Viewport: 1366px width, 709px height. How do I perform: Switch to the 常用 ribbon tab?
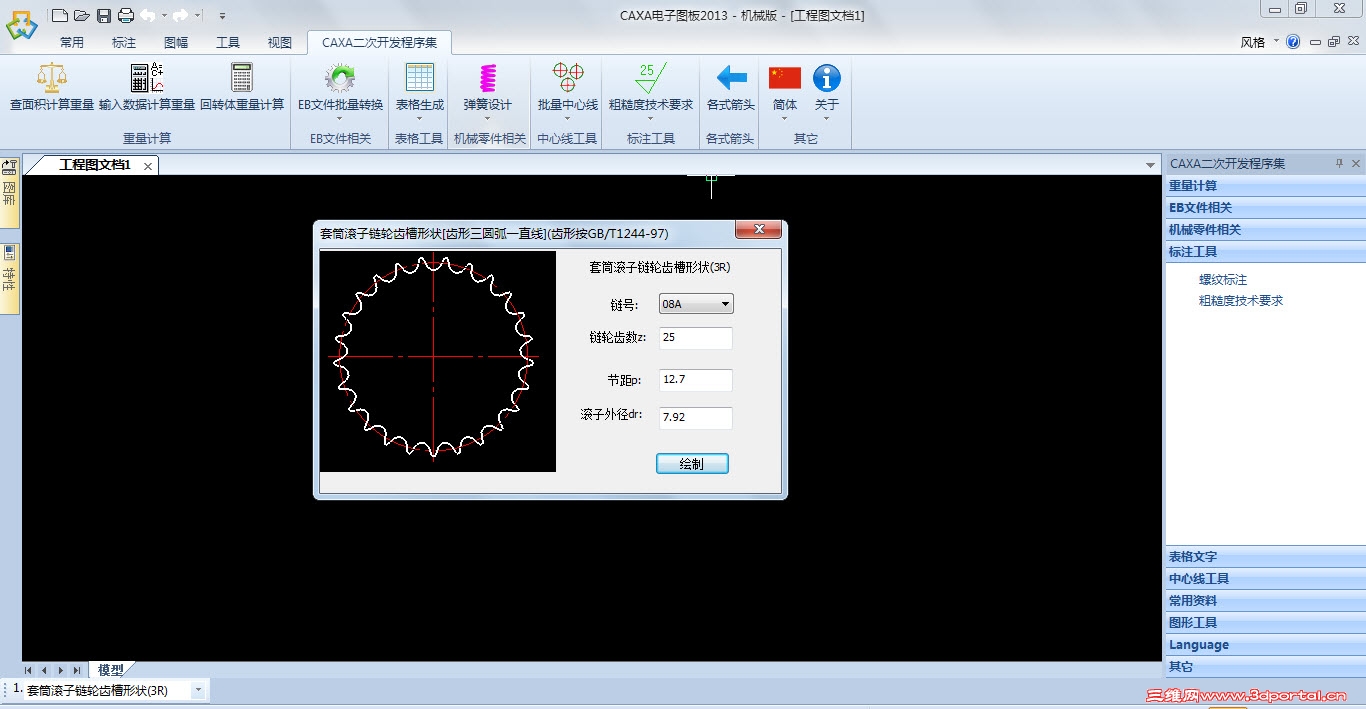[x=72, y=43]
